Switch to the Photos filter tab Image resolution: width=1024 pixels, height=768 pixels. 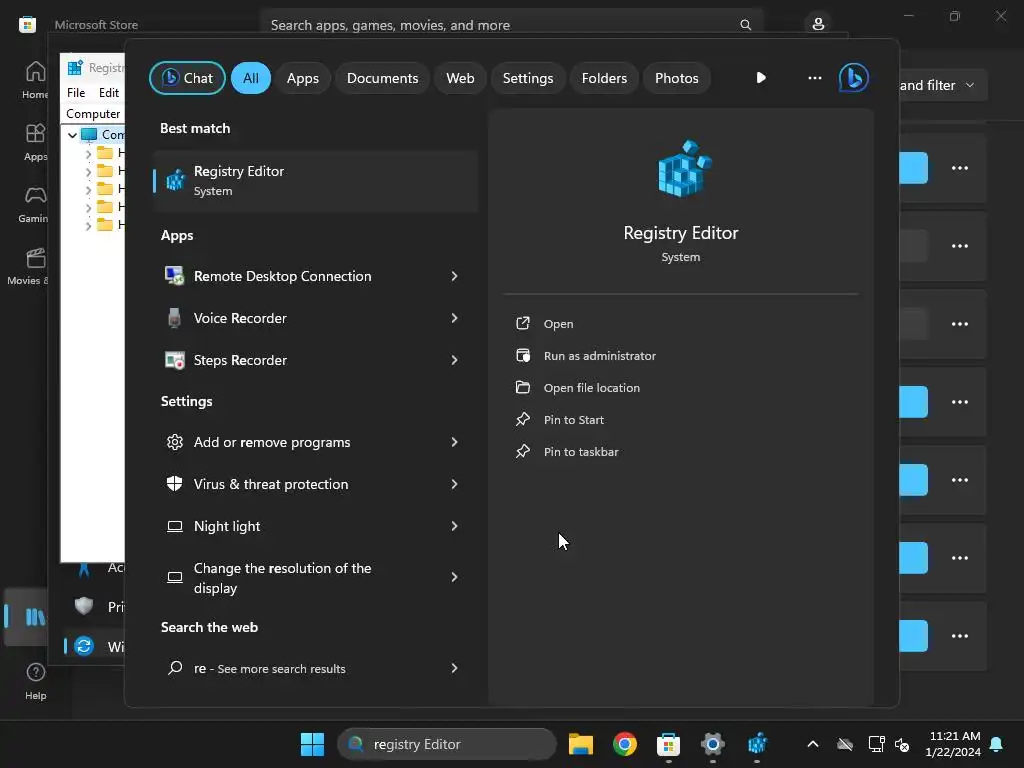(x=677, y=78)
